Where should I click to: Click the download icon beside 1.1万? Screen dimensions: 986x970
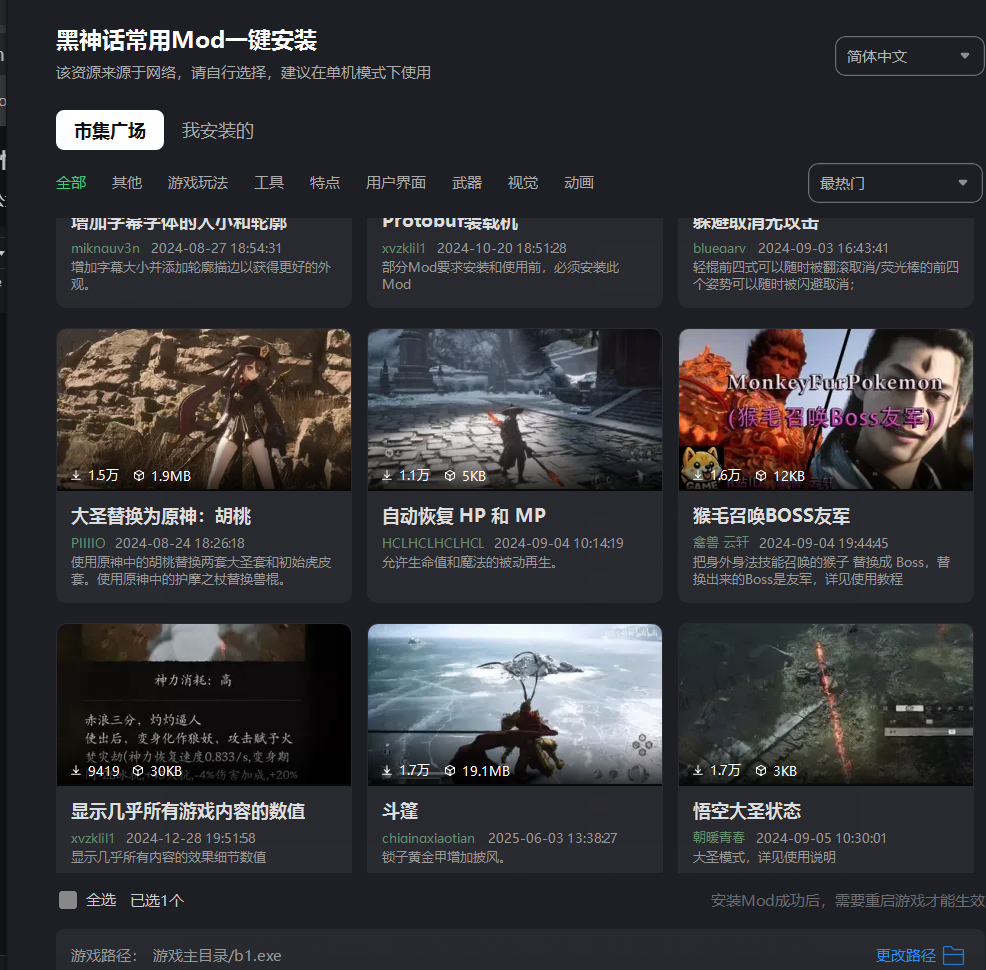[x=387, y=476]
